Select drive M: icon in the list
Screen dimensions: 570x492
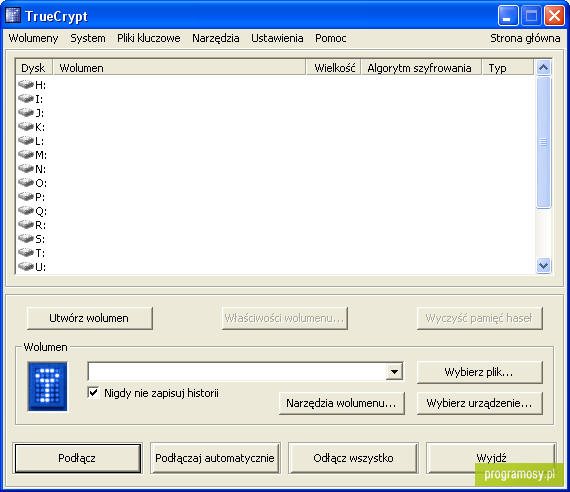(x=26, y=155)
